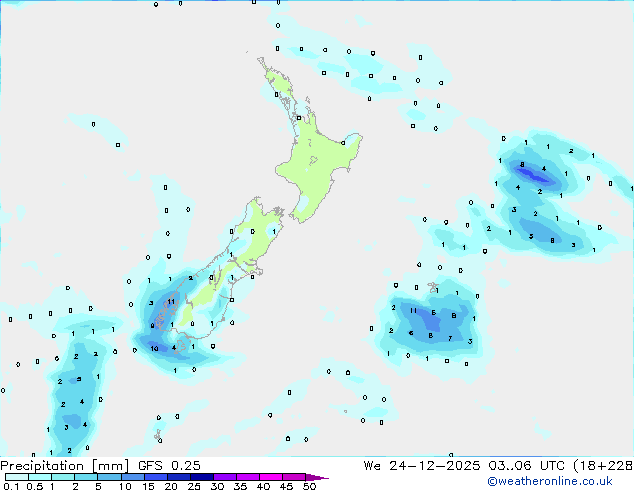Select the lightest 0.1–0.5 mm legend swatch
The image size is (634, 490).
[x=17, y=477]
